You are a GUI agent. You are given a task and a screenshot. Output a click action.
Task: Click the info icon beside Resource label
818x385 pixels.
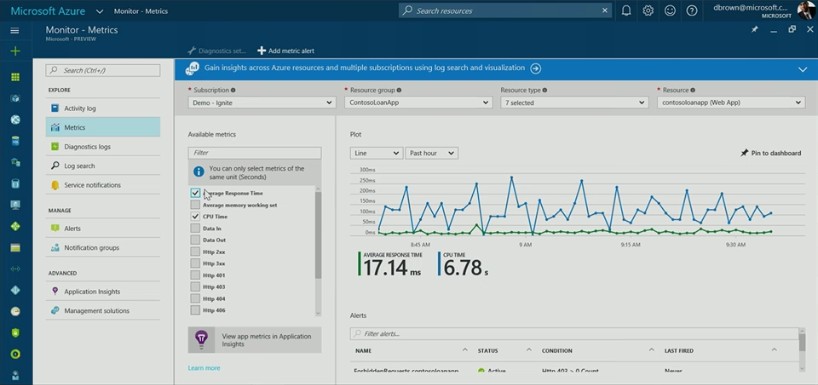(693, 90)
